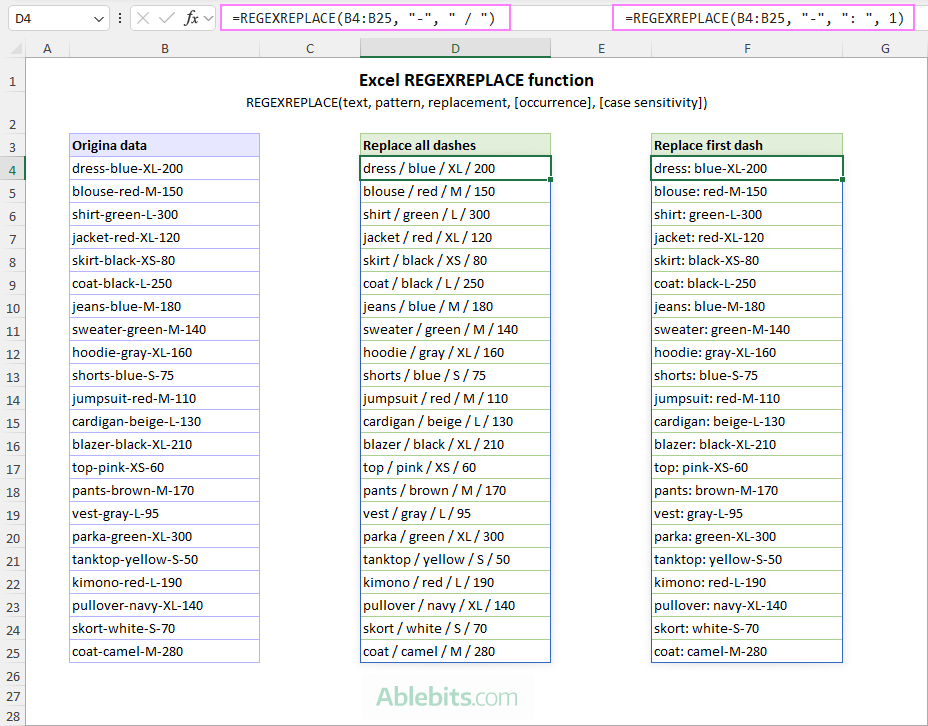Select cell 'dress-blue-XL-200'
This screenshot has width=928, height=726.
pyautogui.click(x=165, y=168)
